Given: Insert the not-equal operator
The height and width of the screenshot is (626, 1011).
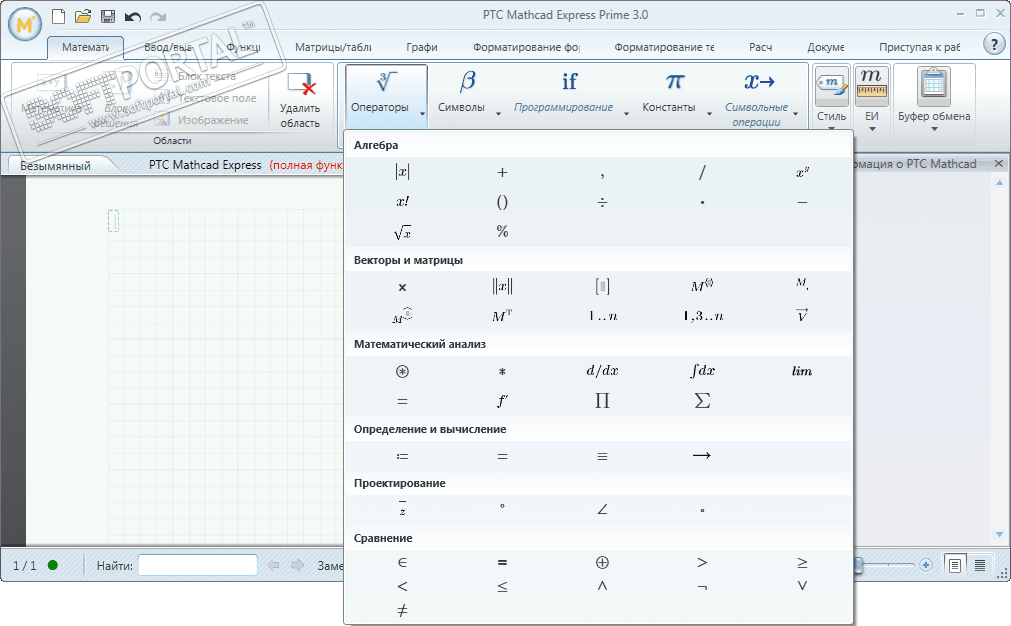Looking at the screenshot, I should click(402, 610).
